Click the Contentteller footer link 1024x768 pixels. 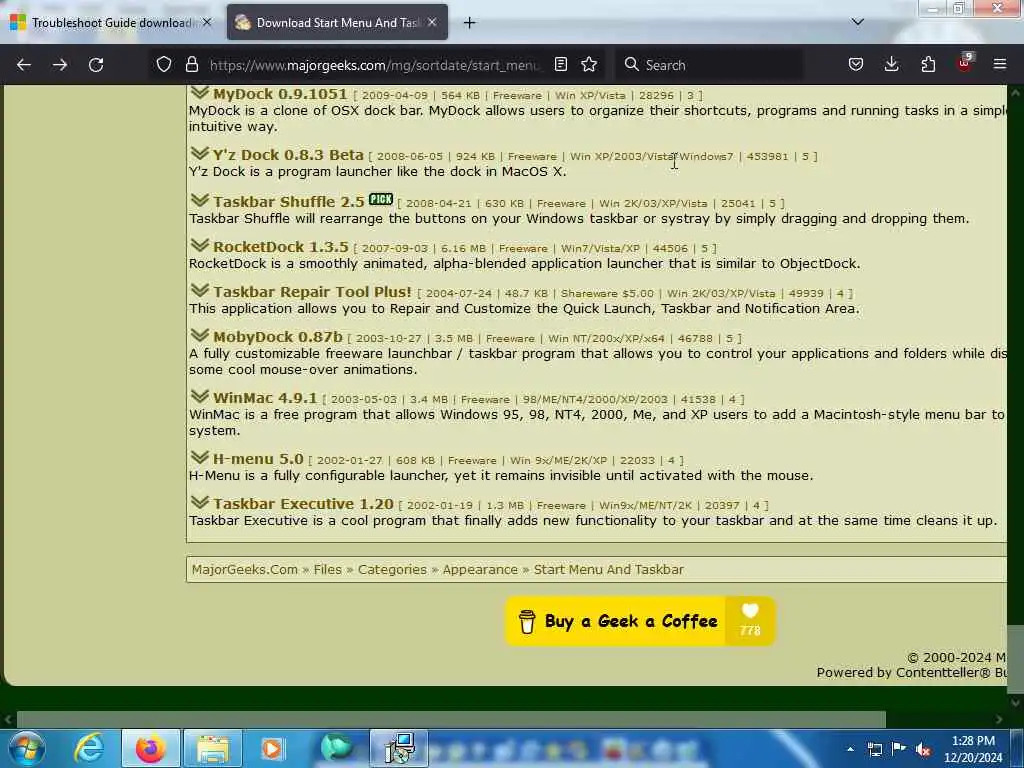click(942, 673)
